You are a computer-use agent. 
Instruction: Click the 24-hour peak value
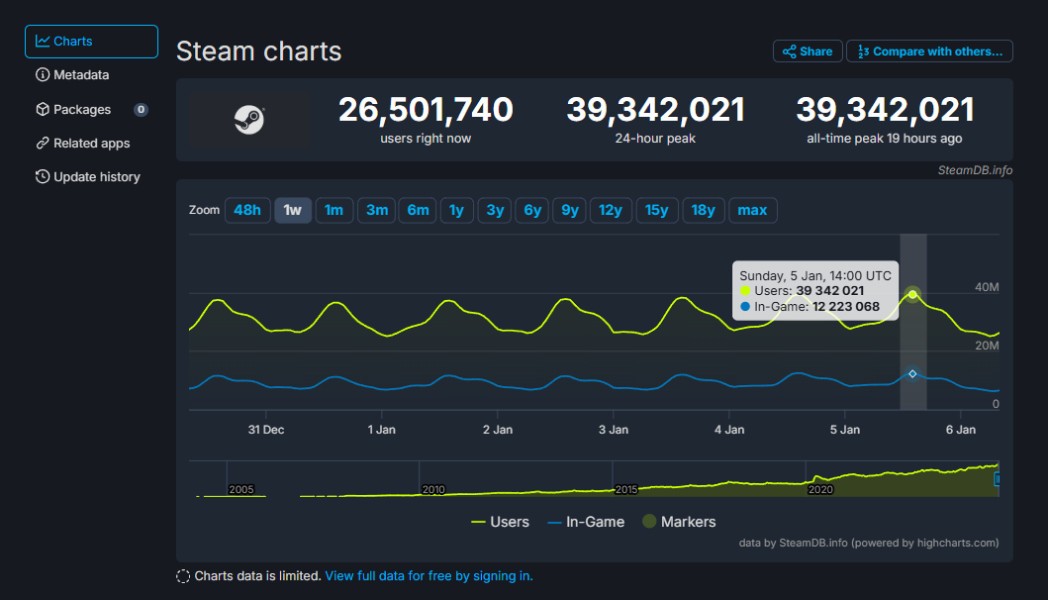(656, 110)
